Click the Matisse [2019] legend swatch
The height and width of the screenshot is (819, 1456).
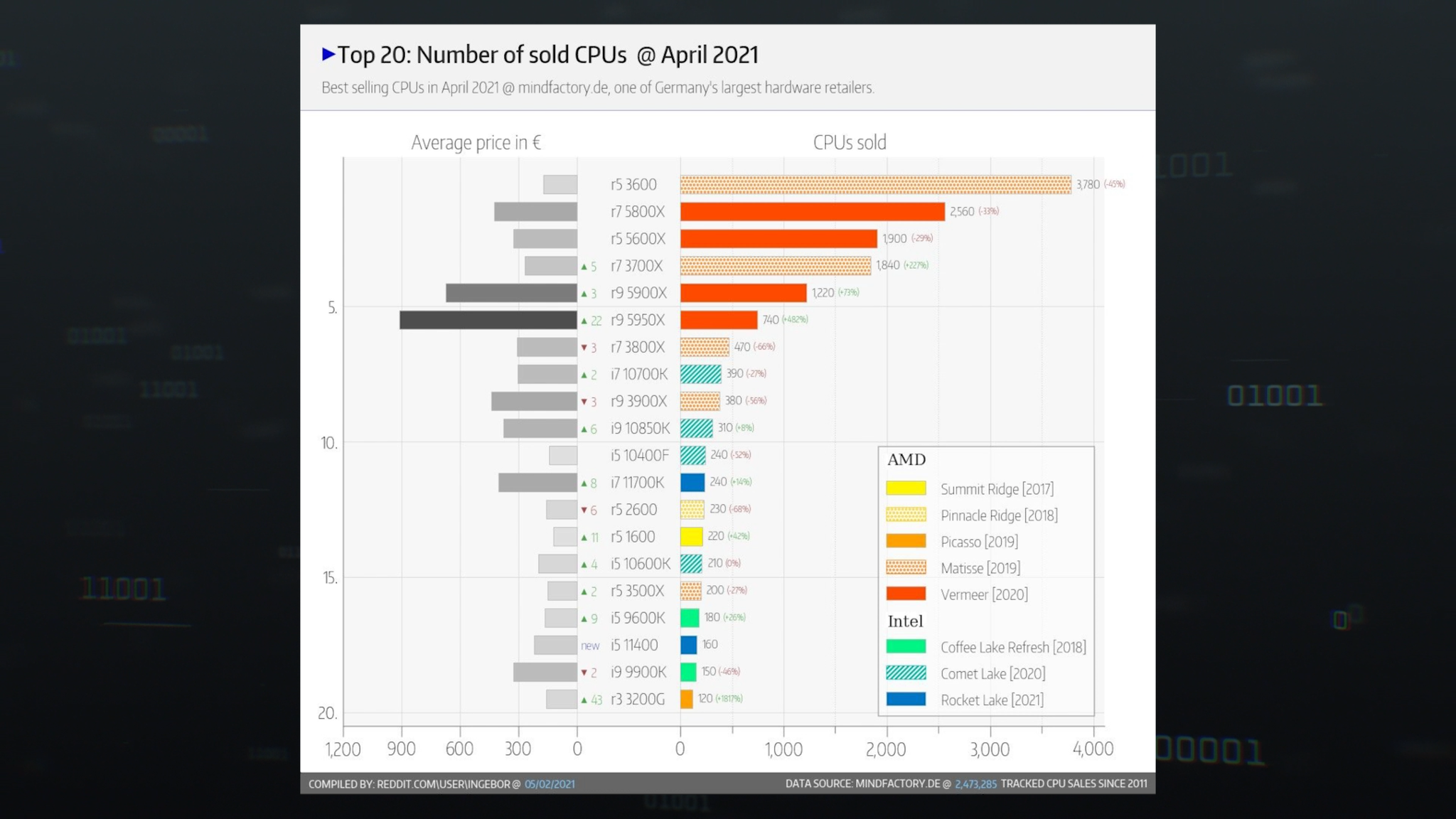(x=906, y=567)
